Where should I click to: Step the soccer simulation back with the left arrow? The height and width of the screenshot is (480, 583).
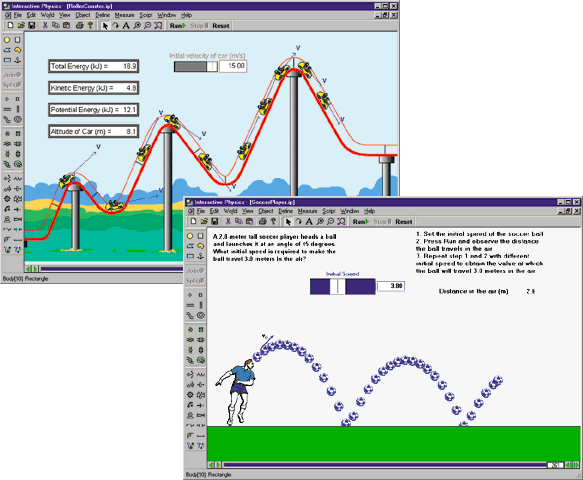coord(211,465)
